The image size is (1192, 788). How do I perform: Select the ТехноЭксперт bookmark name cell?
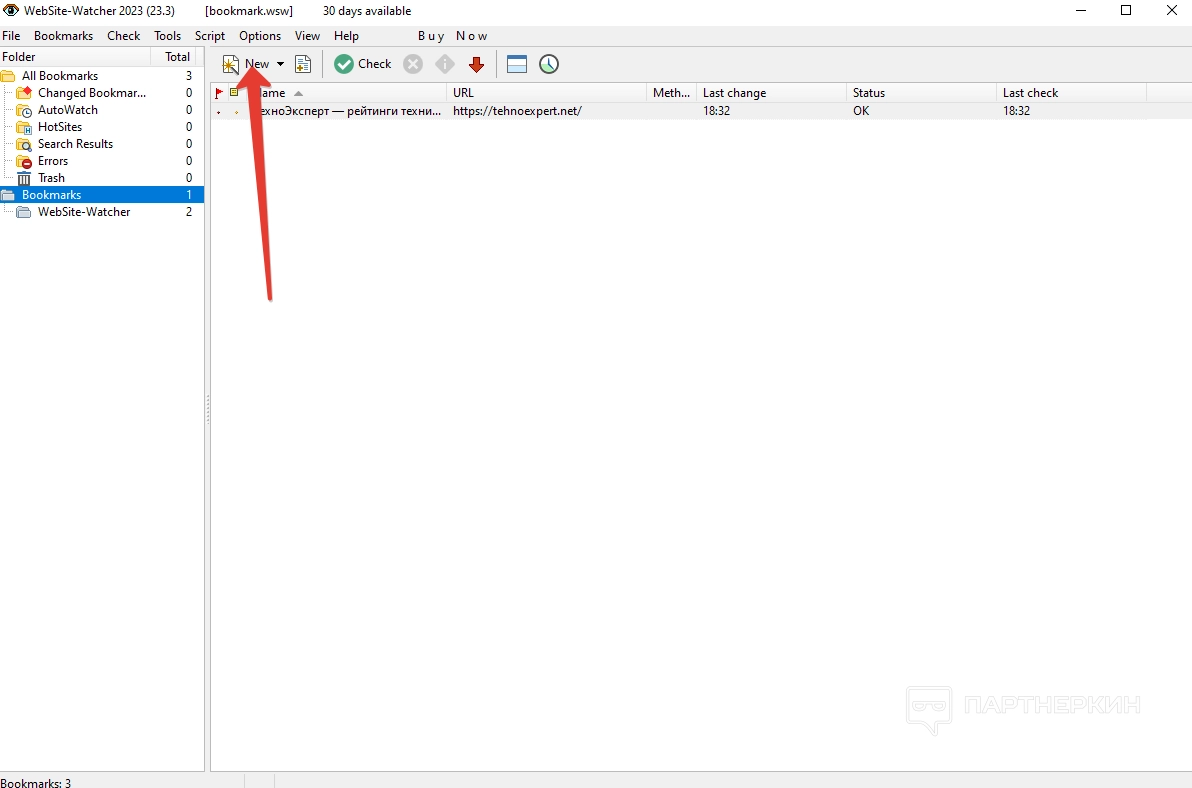tap(344, 111)
